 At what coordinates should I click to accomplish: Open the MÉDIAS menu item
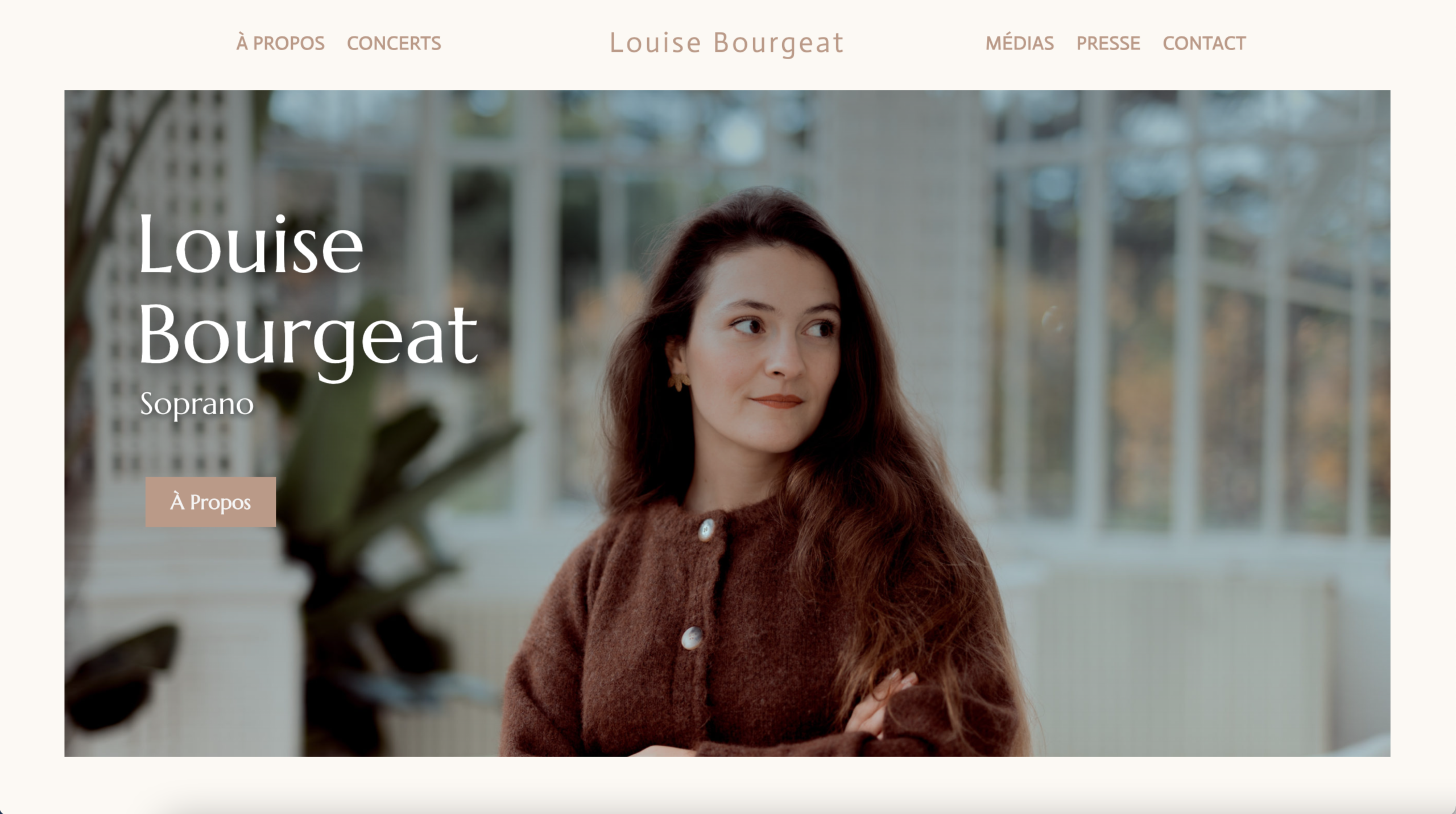[x=1019, y=43]
